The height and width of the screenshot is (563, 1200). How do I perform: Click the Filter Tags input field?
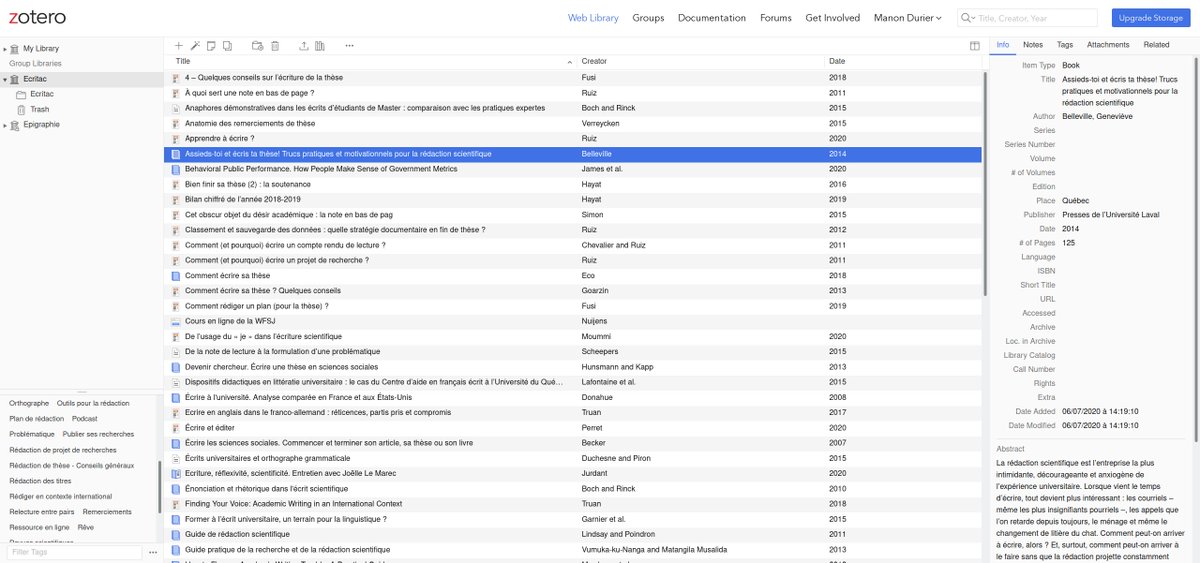(74, 552)
